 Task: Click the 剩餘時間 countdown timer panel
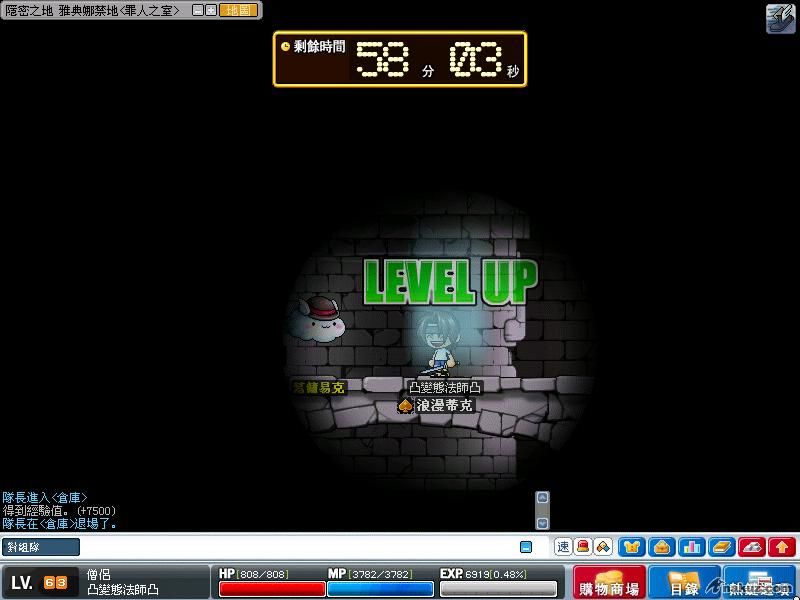[400, 59]
